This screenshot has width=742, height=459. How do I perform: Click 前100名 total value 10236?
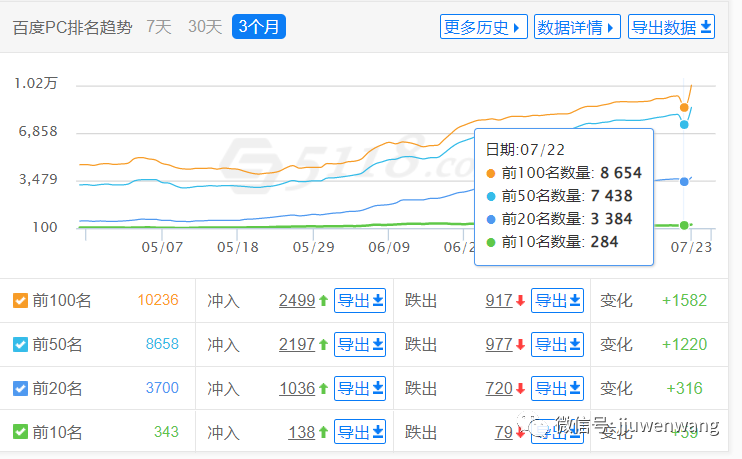(158, 300)
